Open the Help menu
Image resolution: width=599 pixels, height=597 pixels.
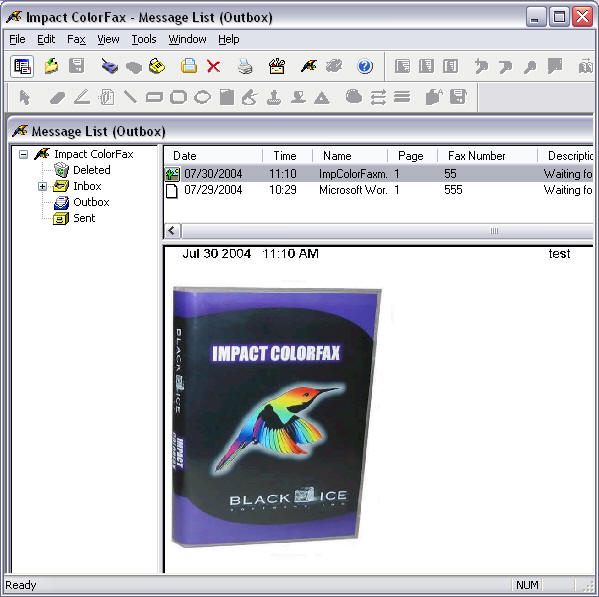click(228, 39)
